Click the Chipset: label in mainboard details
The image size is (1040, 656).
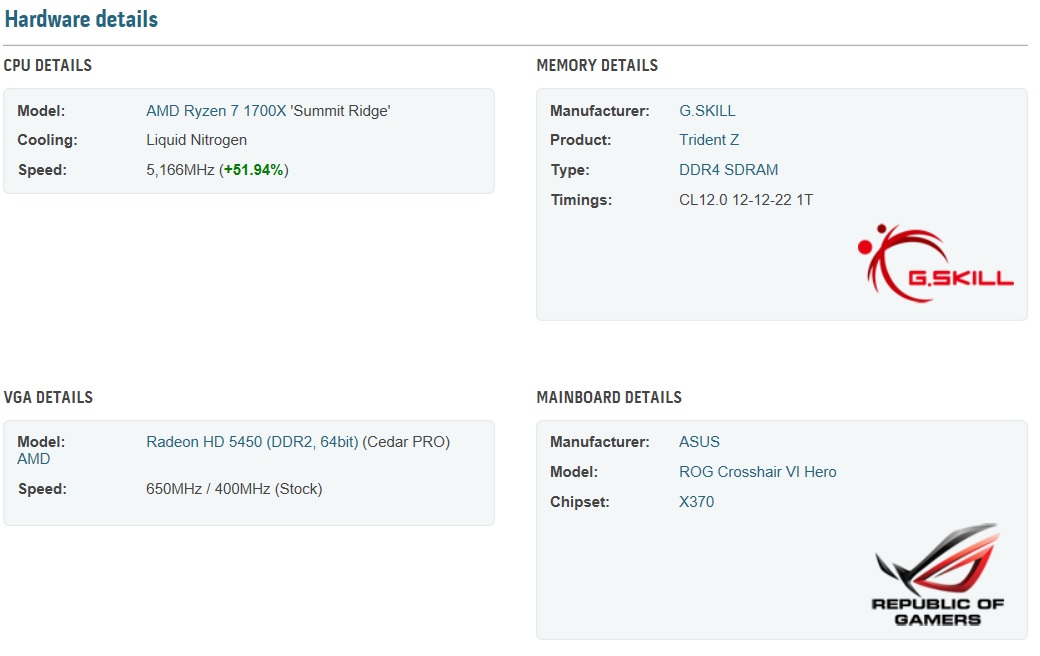580,501
